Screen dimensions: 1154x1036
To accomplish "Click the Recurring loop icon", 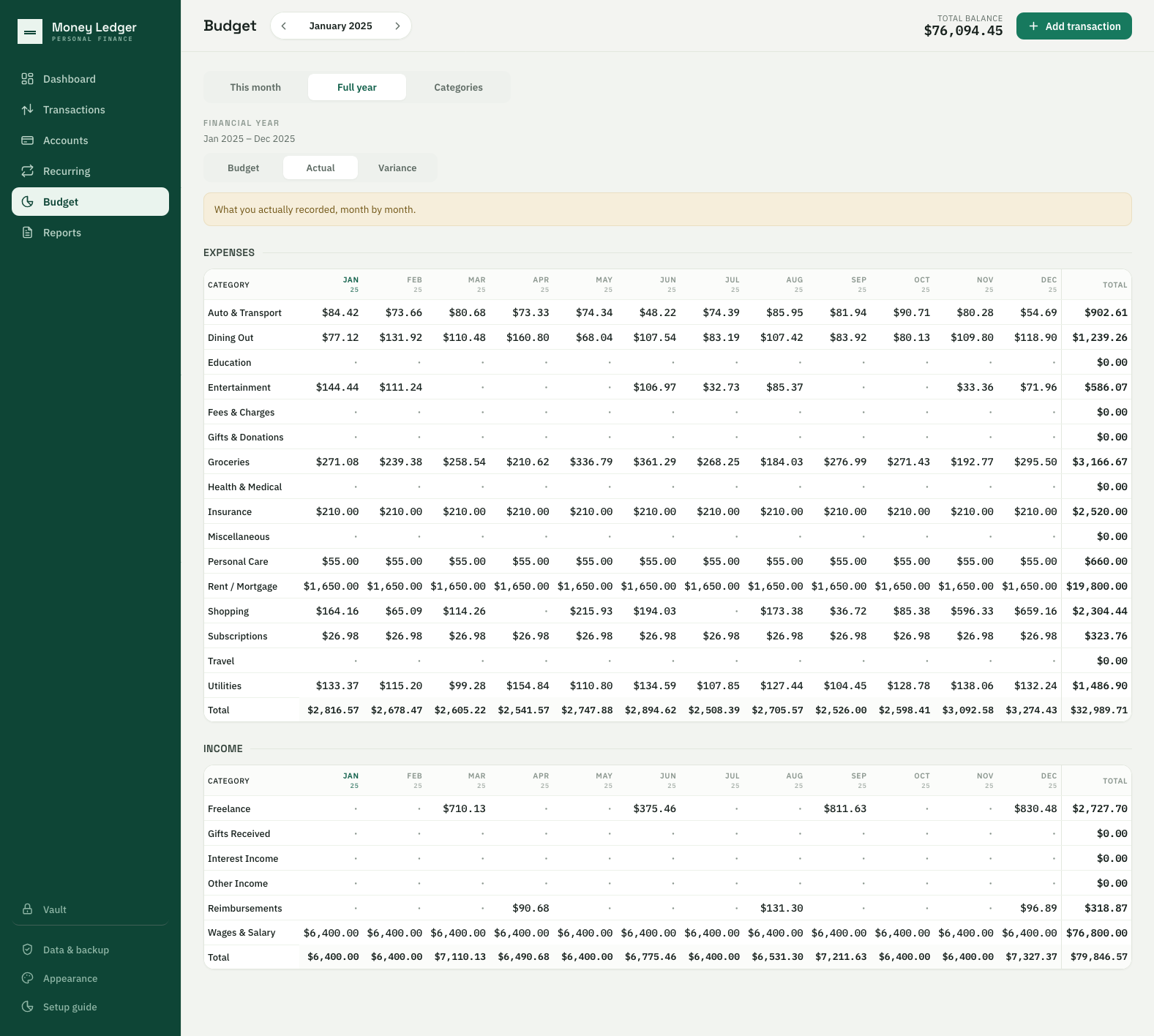I will click(27, 171).
